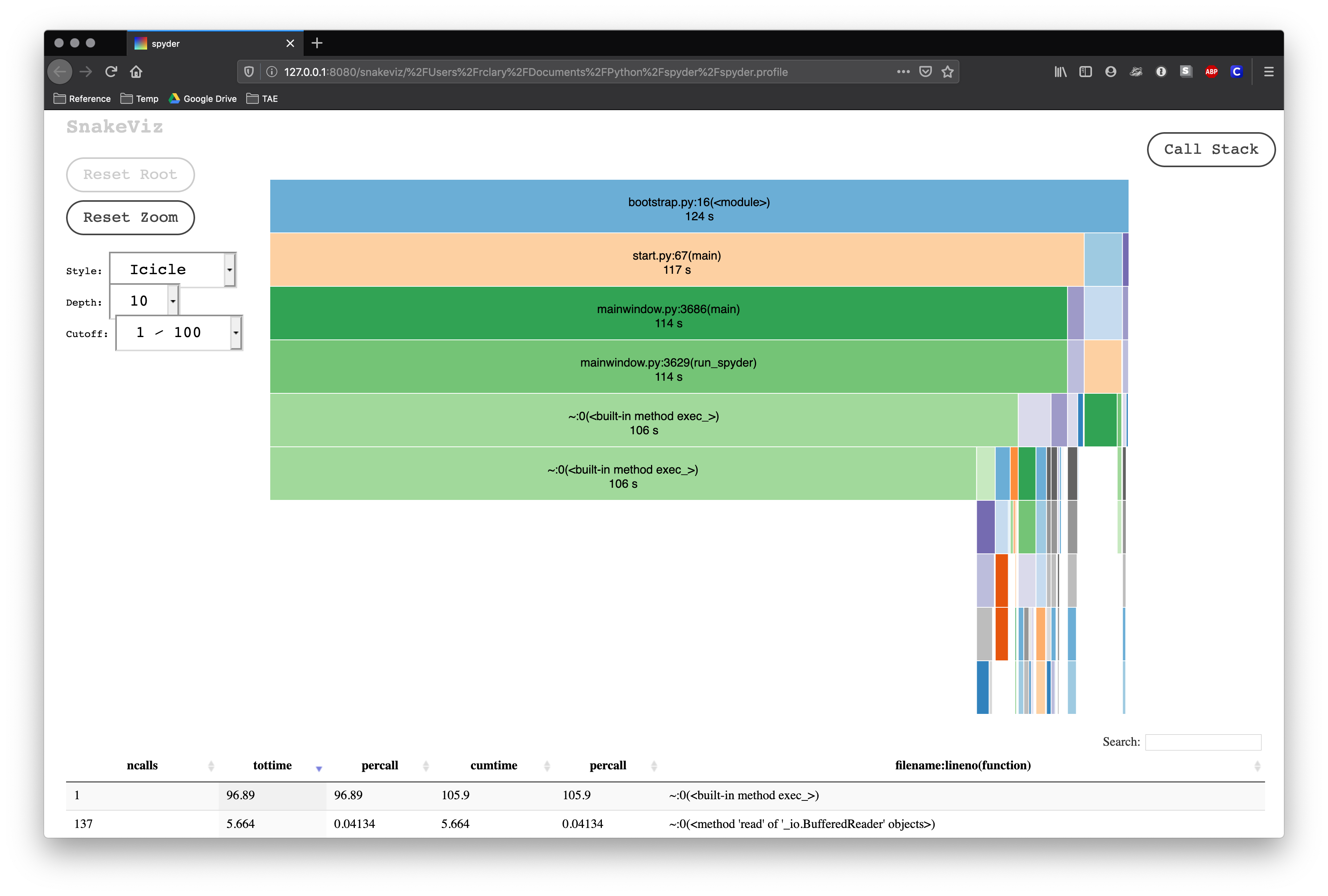
Task: Sort the table by ncalls column
Action: tap(142, 765)
